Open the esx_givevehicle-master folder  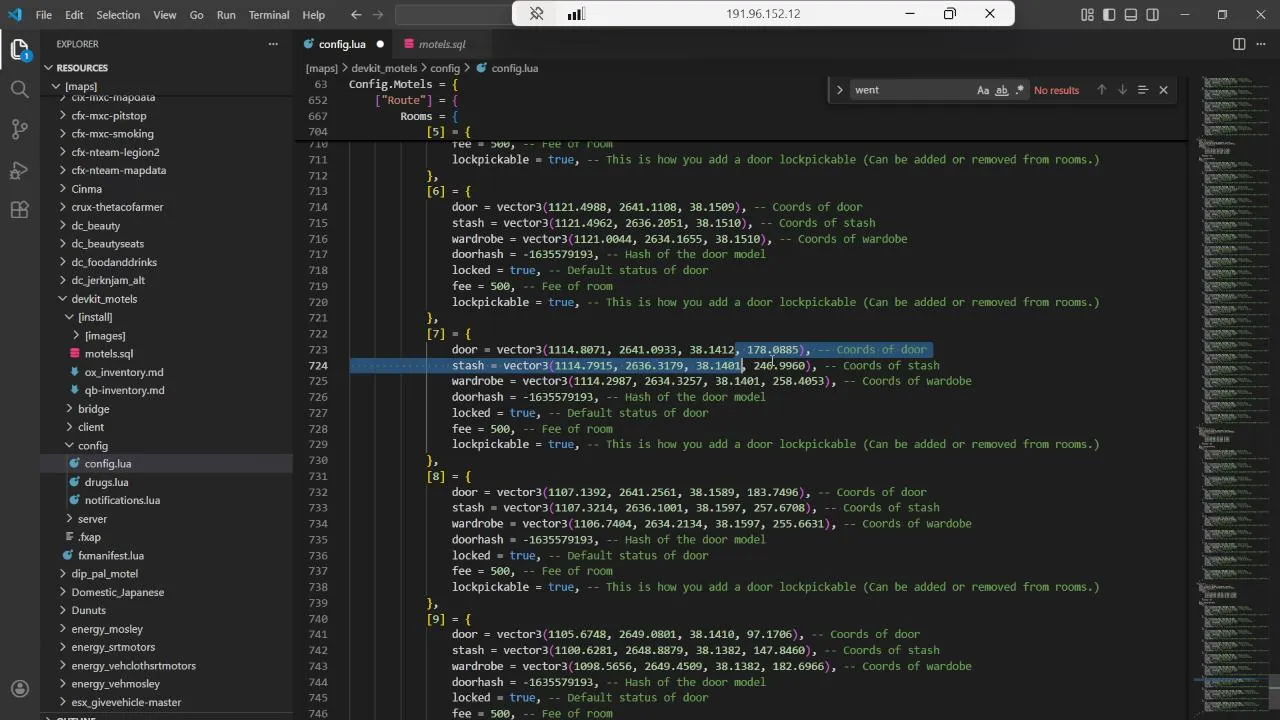point(166,702)
